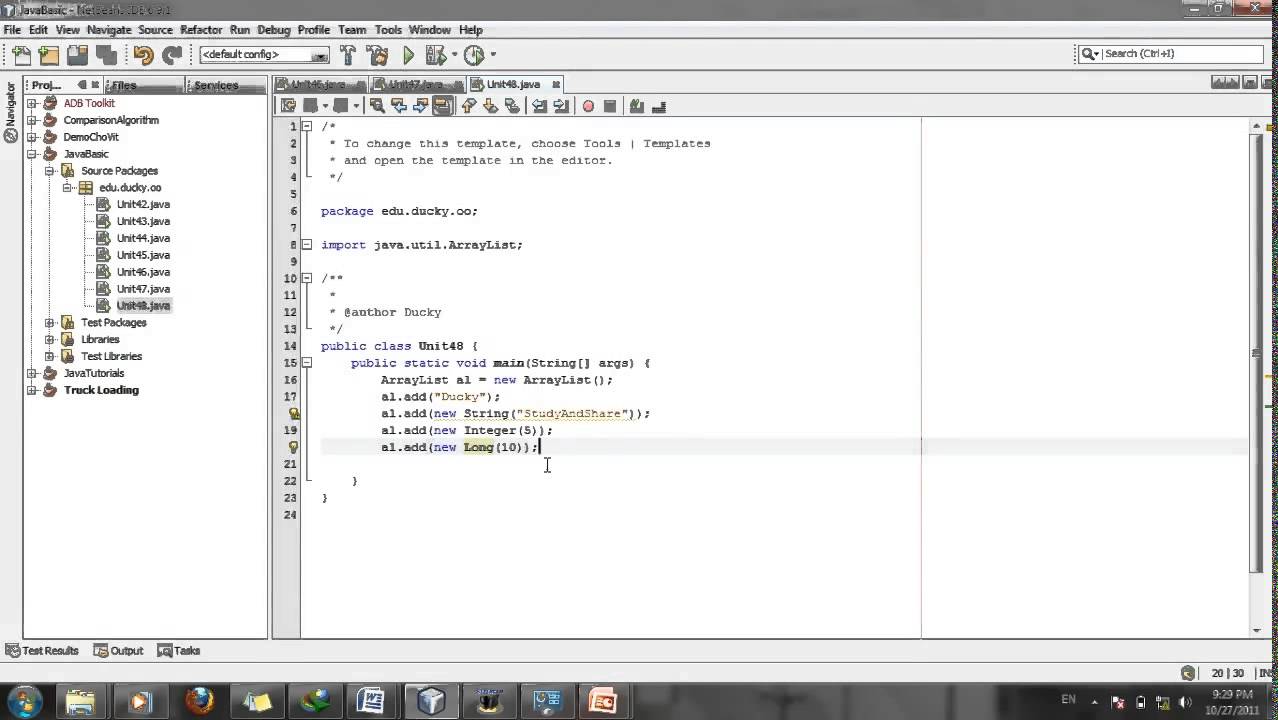Go to next bookmark in editor
Screen dimensions: 1278x720
tap(490, 106)
